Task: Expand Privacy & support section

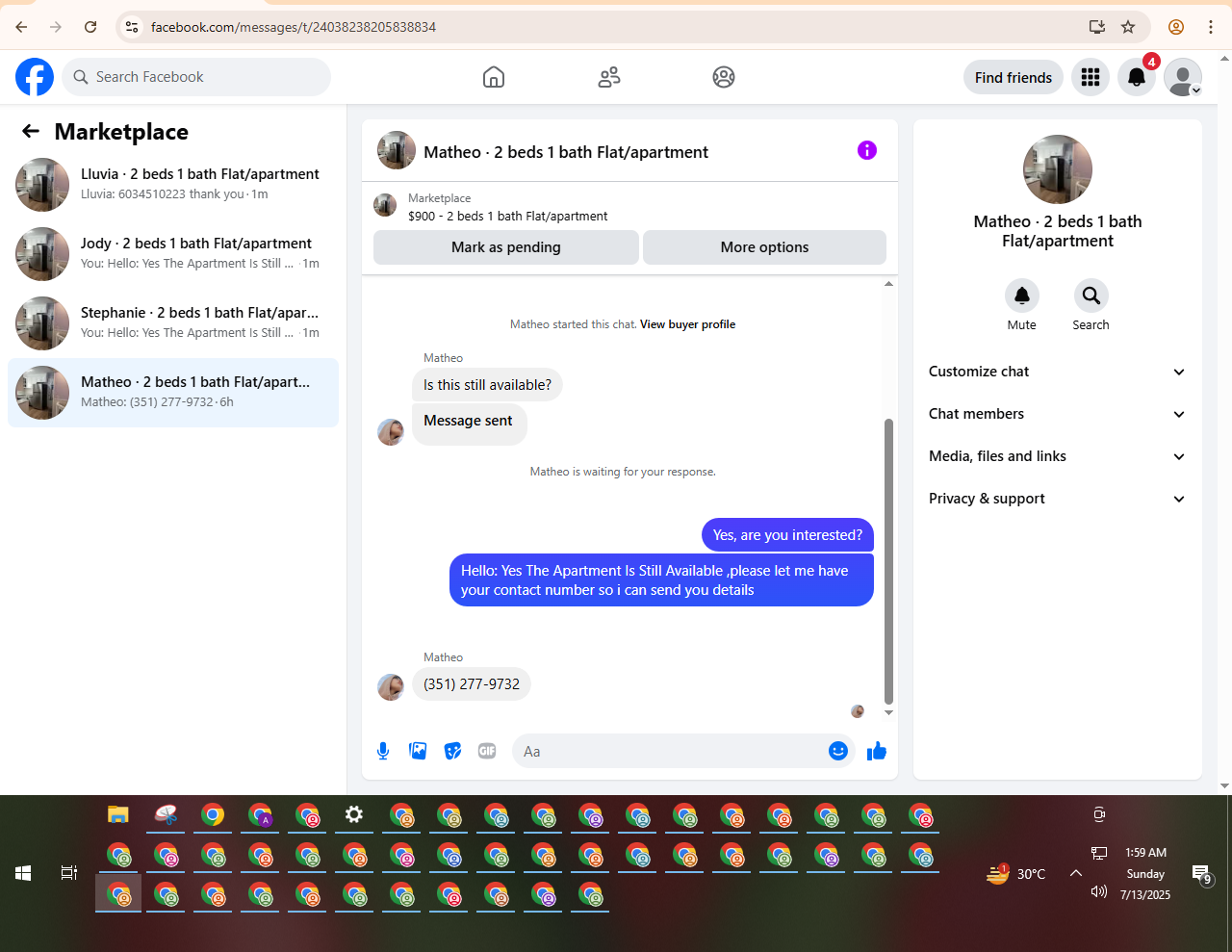Action: click(x=1057, y=499)
